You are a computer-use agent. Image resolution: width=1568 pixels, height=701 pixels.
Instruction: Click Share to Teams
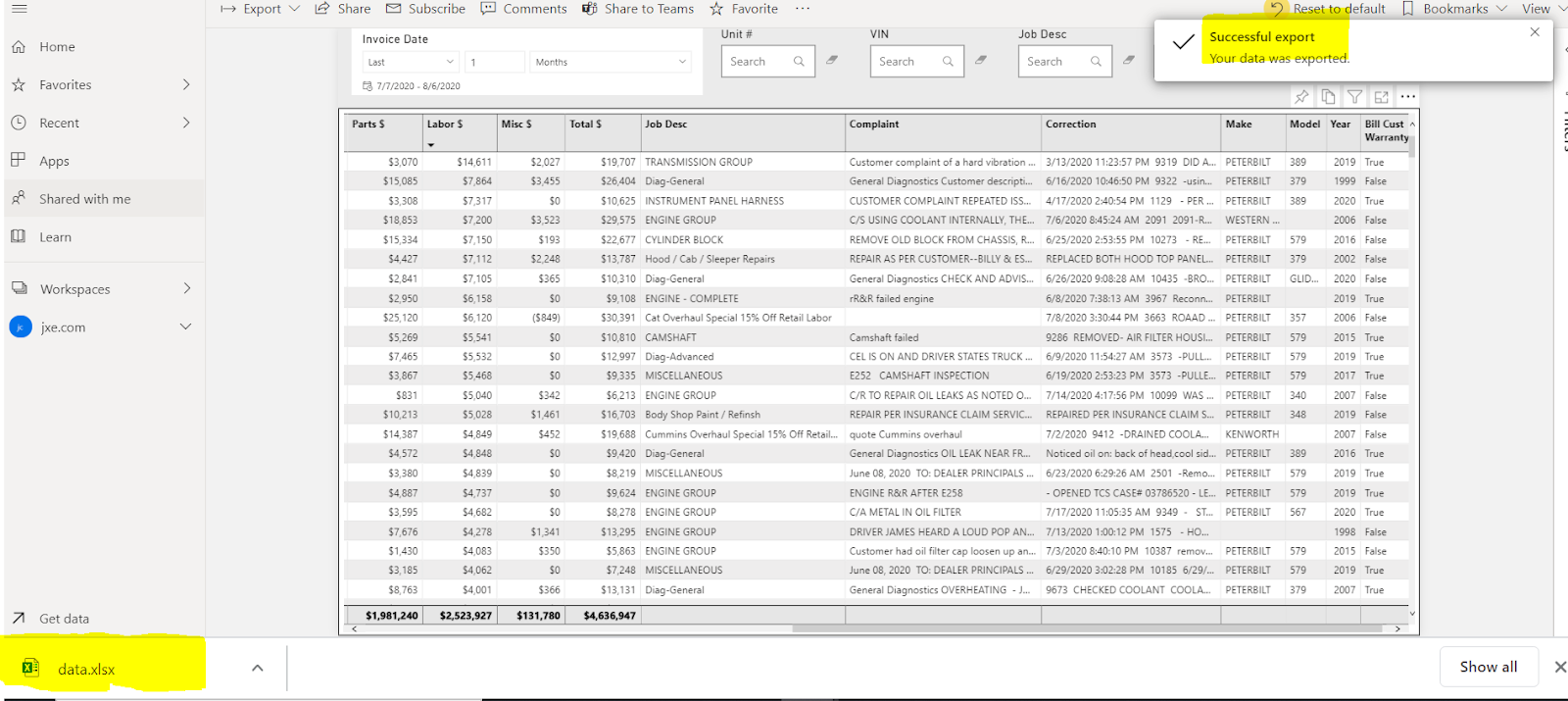(638, 9)
